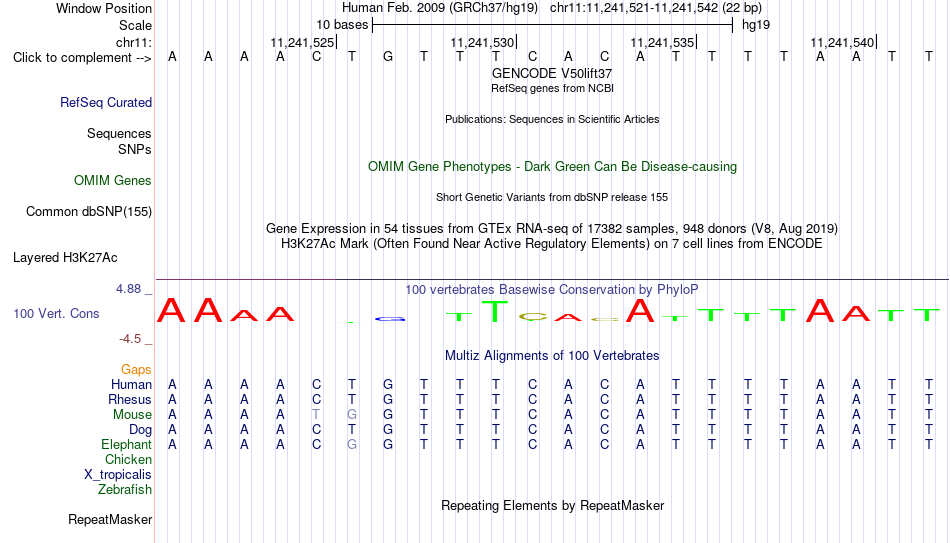Image resolution: width=950 pixels, height=543 pixels.
Task: Open the RepeatMasker track label
Action: click(x=110, y=519)
